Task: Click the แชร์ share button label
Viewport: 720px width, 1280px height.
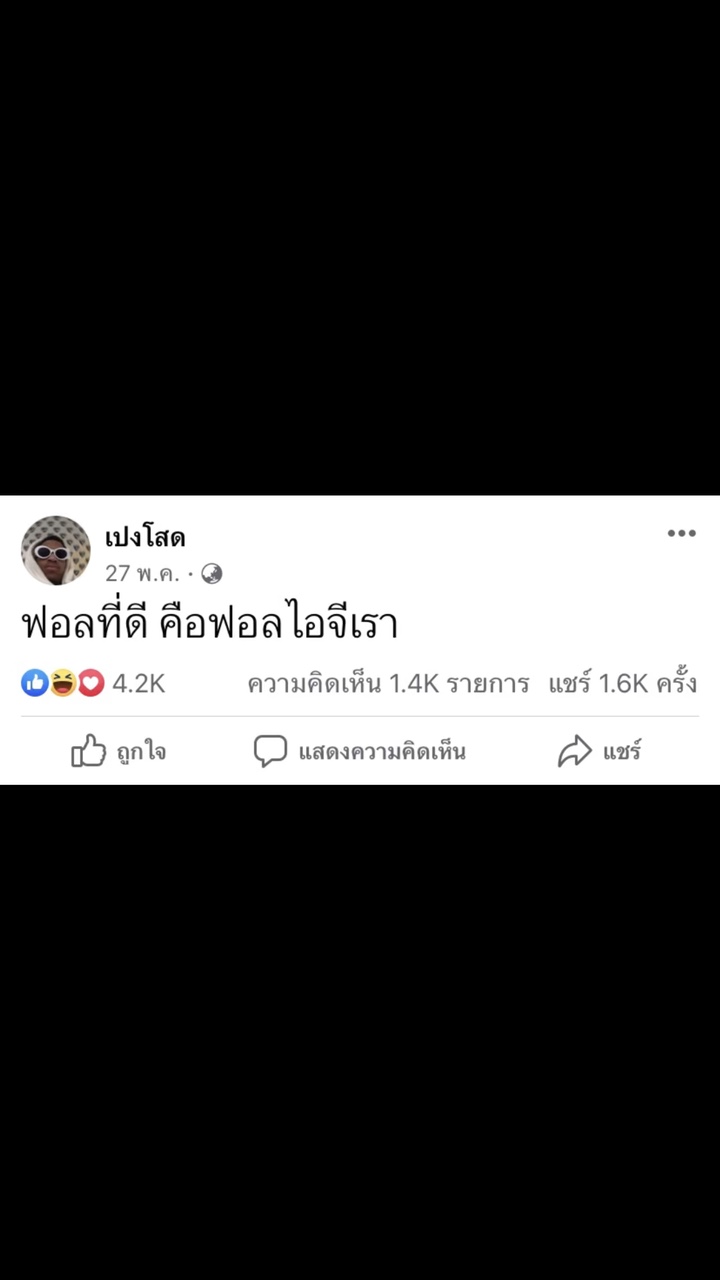Action: coord(622,751)
